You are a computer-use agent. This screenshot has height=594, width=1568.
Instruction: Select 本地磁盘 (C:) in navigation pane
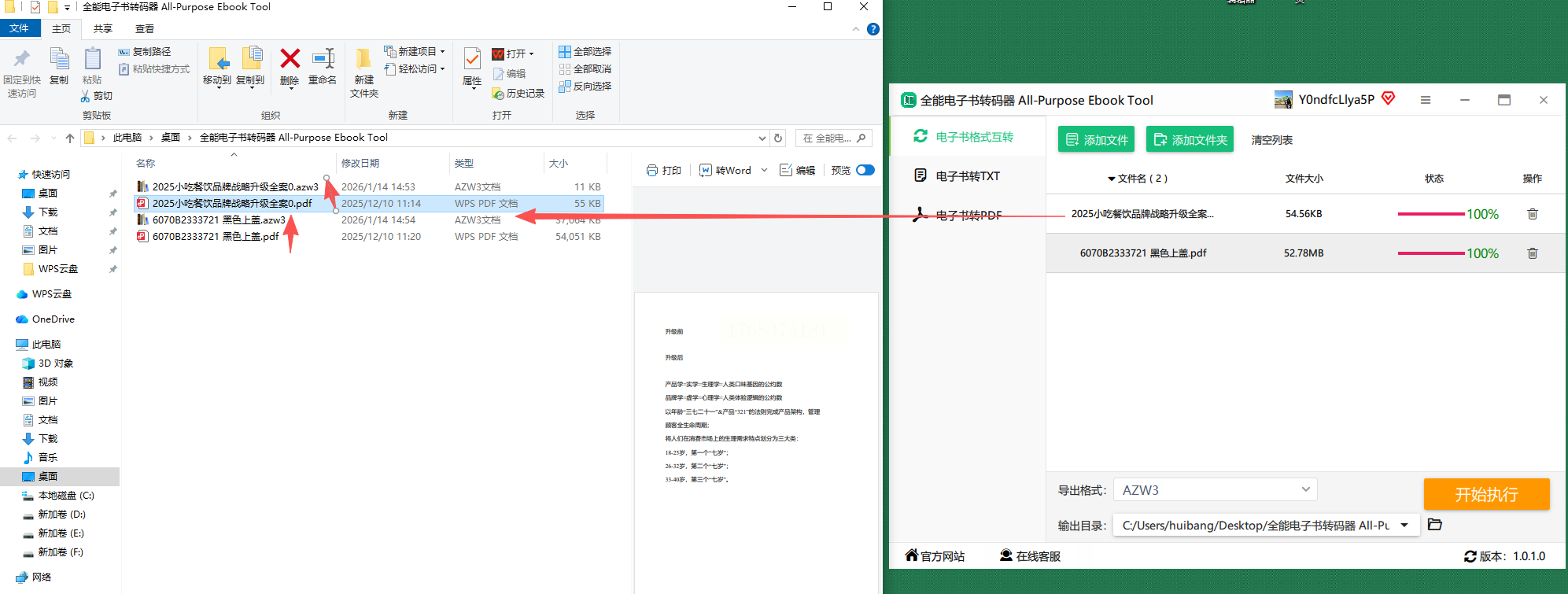tap(66, 496)
